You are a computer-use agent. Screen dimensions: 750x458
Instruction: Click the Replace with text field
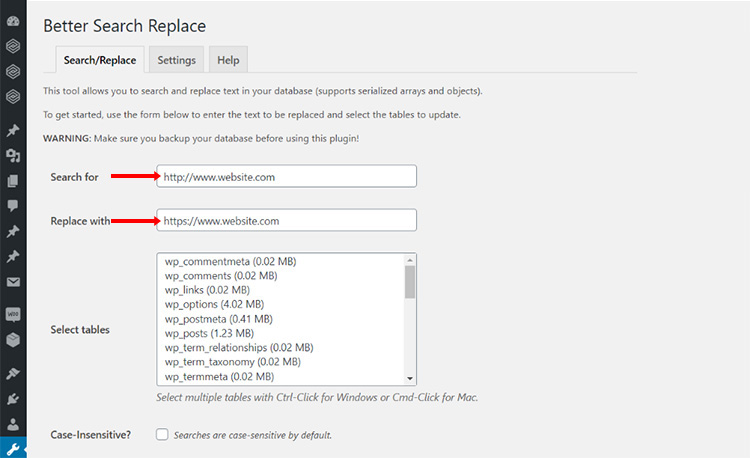286,220
